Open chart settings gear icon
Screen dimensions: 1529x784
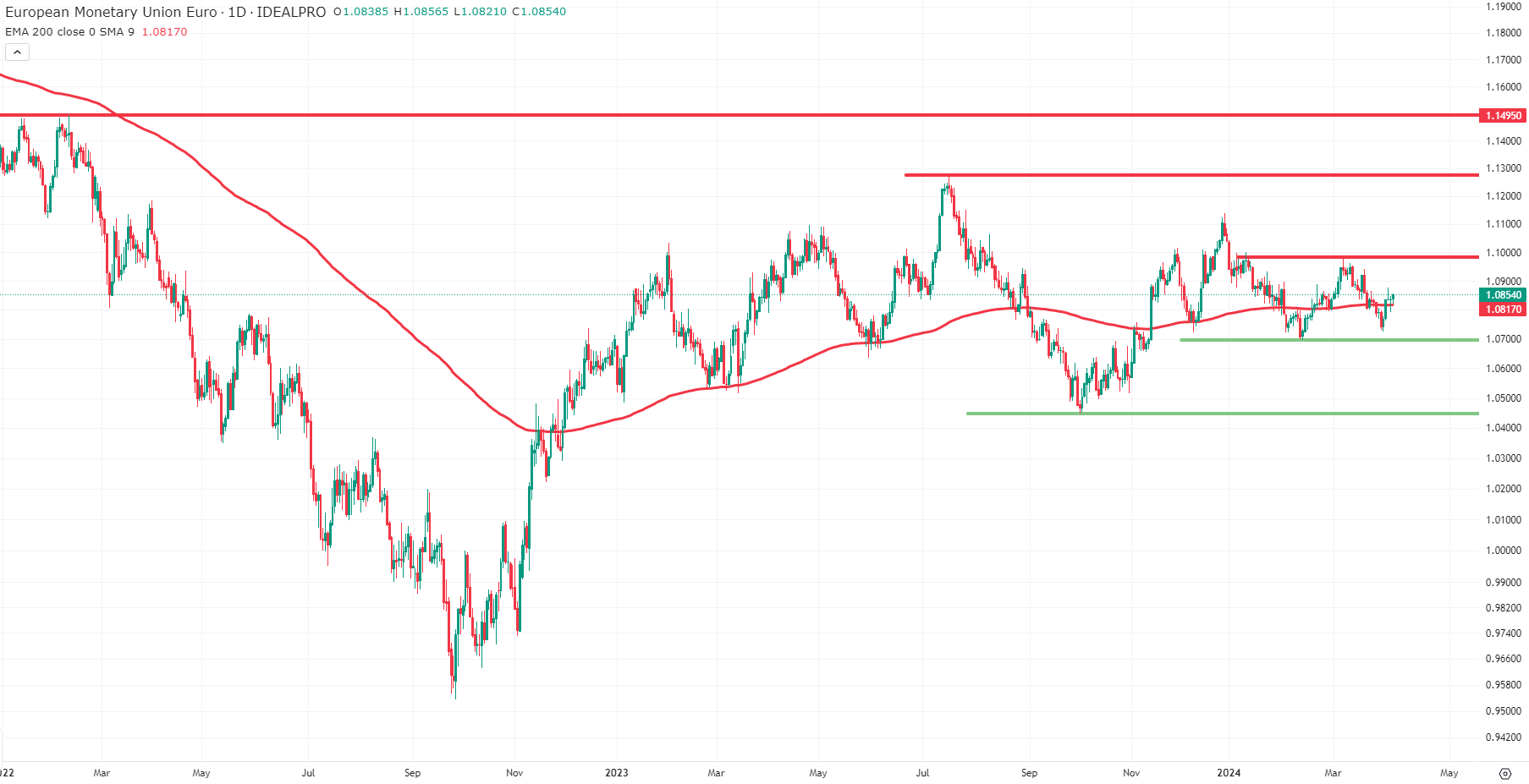point(1504,773)
